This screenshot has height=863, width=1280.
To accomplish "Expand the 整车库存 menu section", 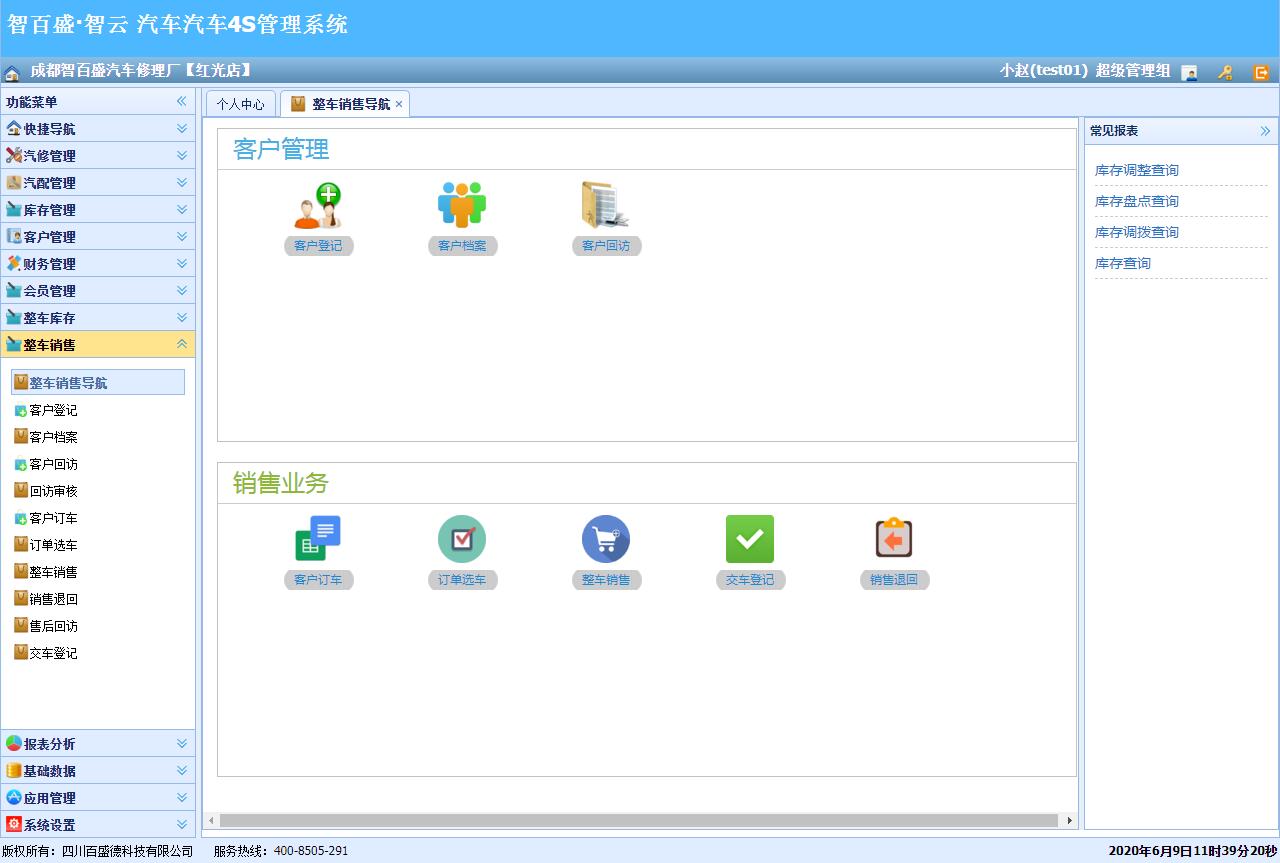I will coord(182,317).
